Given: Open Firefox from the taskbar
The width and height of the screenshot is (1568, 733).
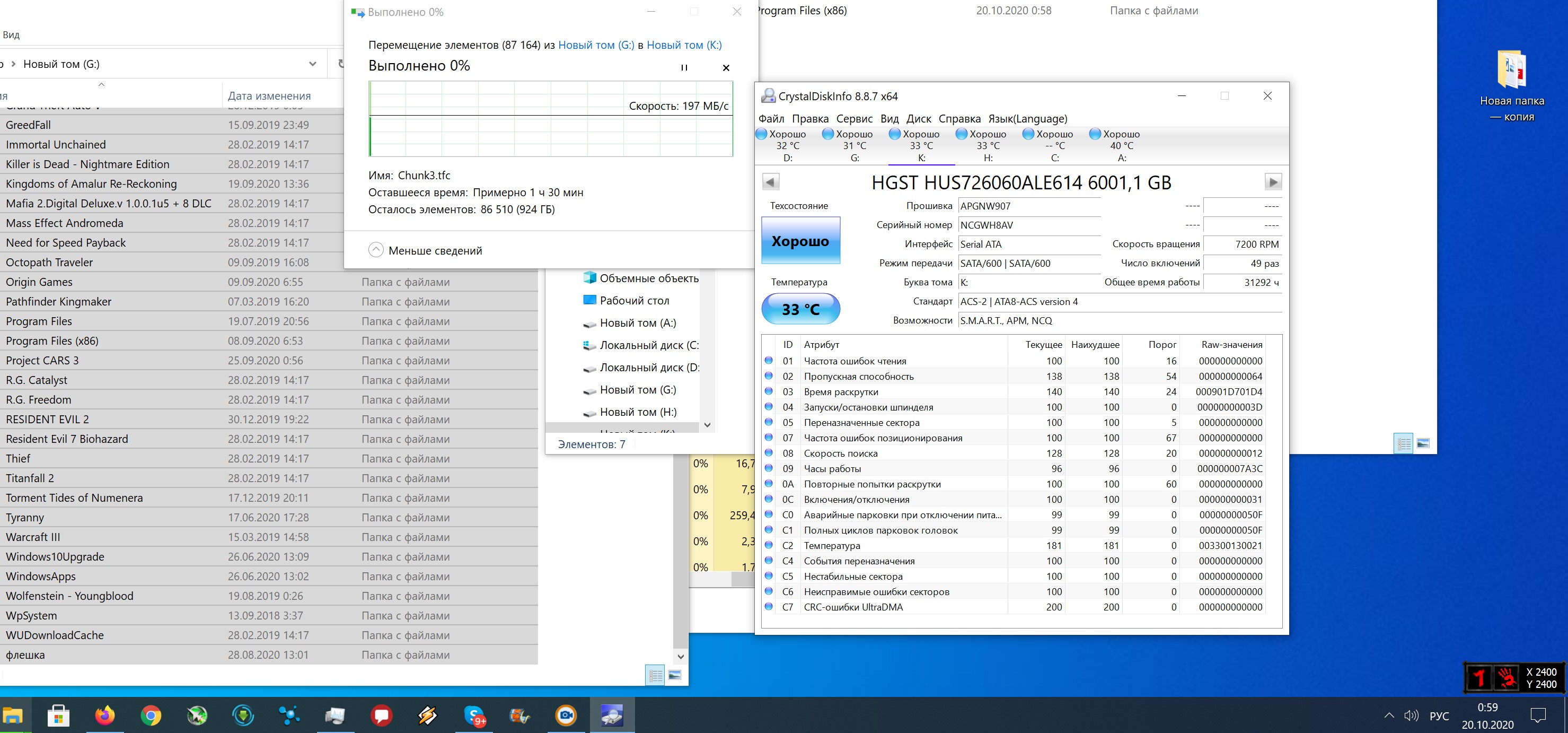Looking at the screenshot, I should (104, 715).
